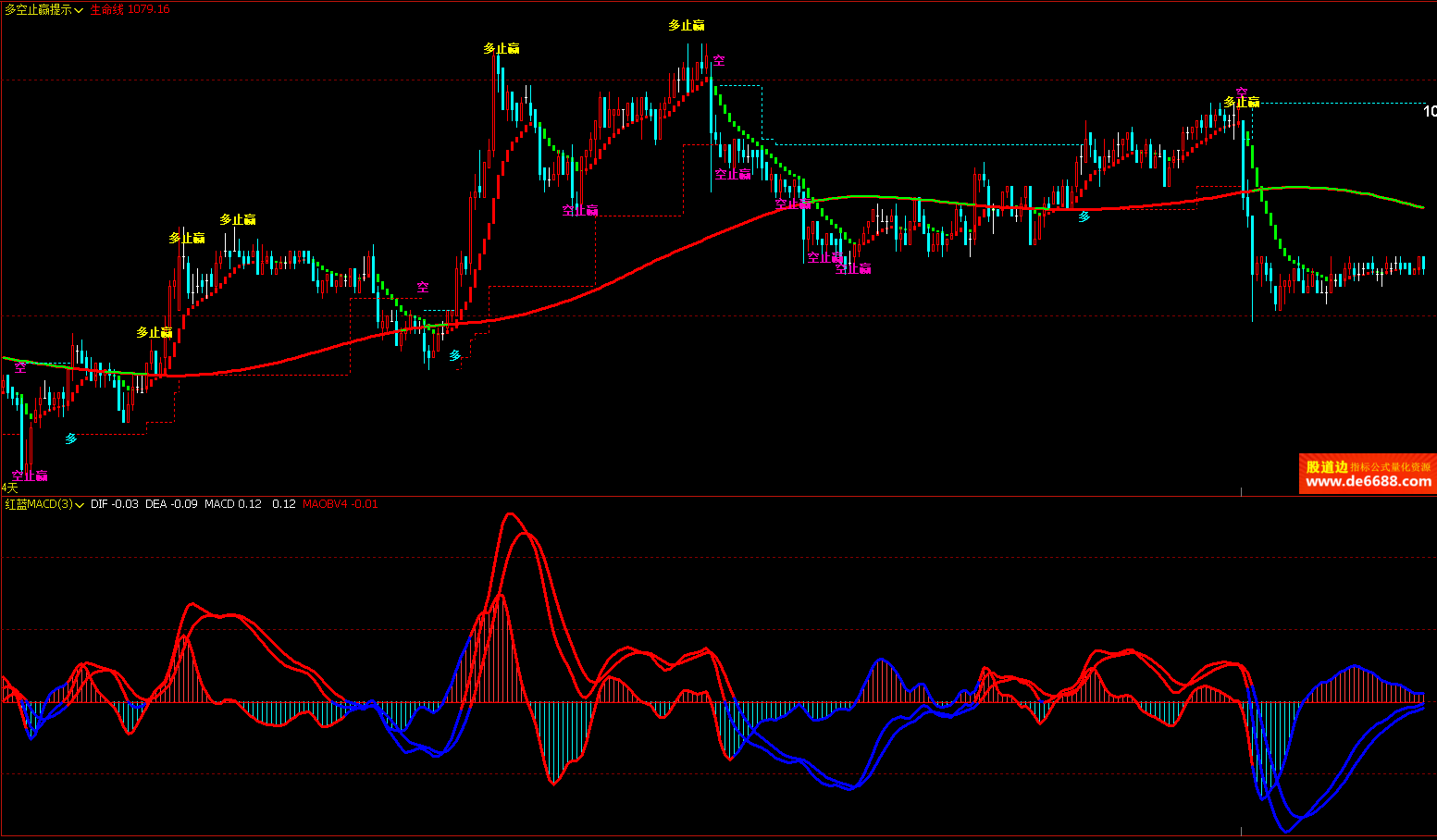Select the topmost 多止赢 signal marker
The image size is (1437, 840).
pyautogui.click(x=687, y=26)
